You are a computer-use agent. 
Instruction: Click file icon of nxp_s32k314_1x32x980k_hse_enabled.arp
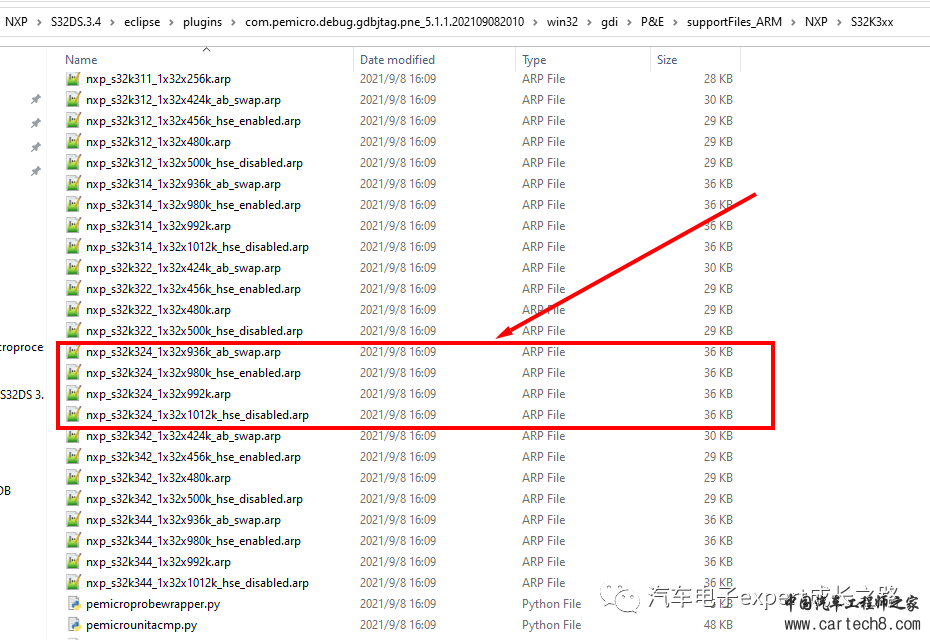point(74,205)
